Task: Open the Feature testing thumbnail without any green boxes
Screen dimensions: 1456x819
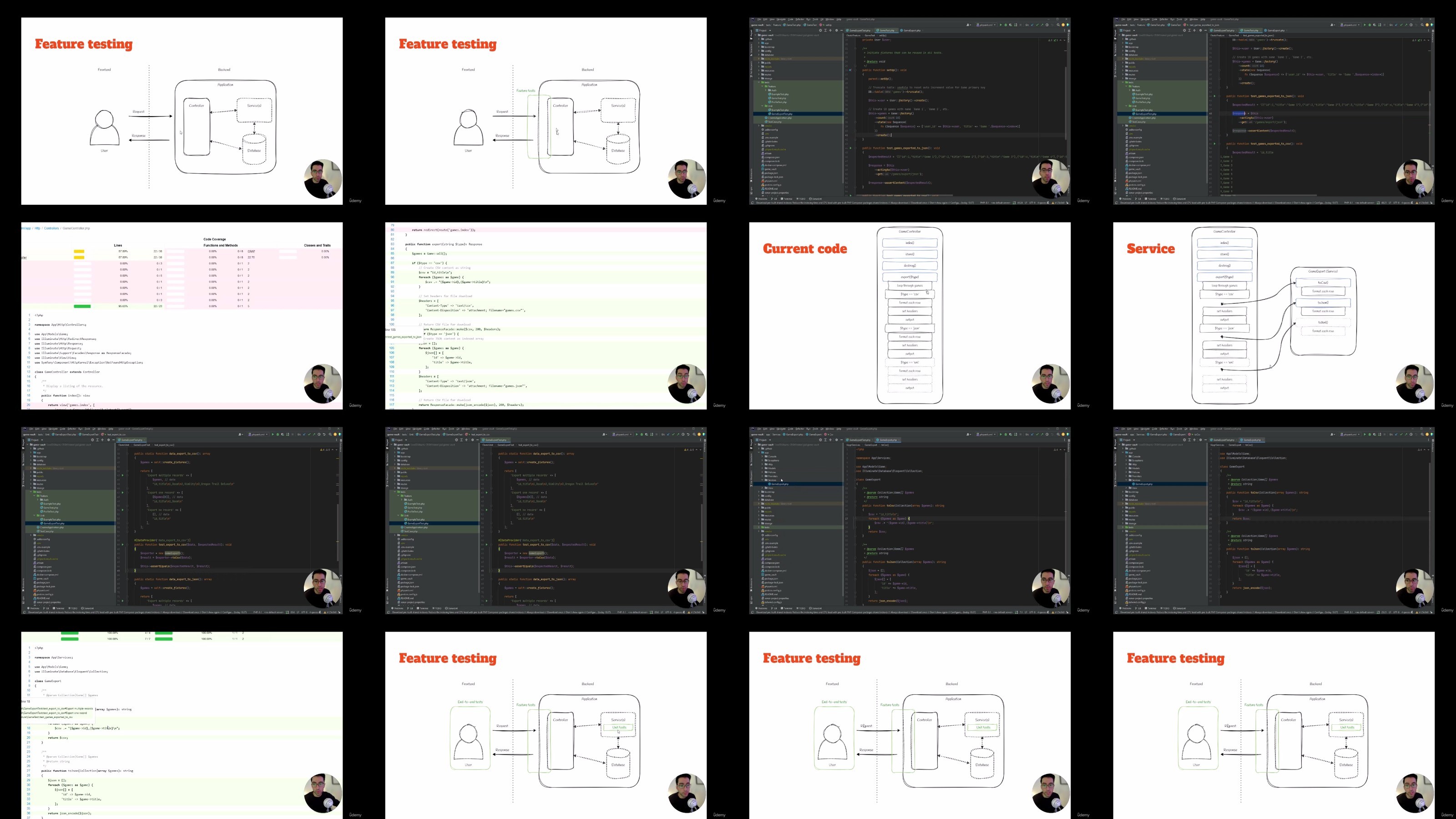Action: pos(182,111)
